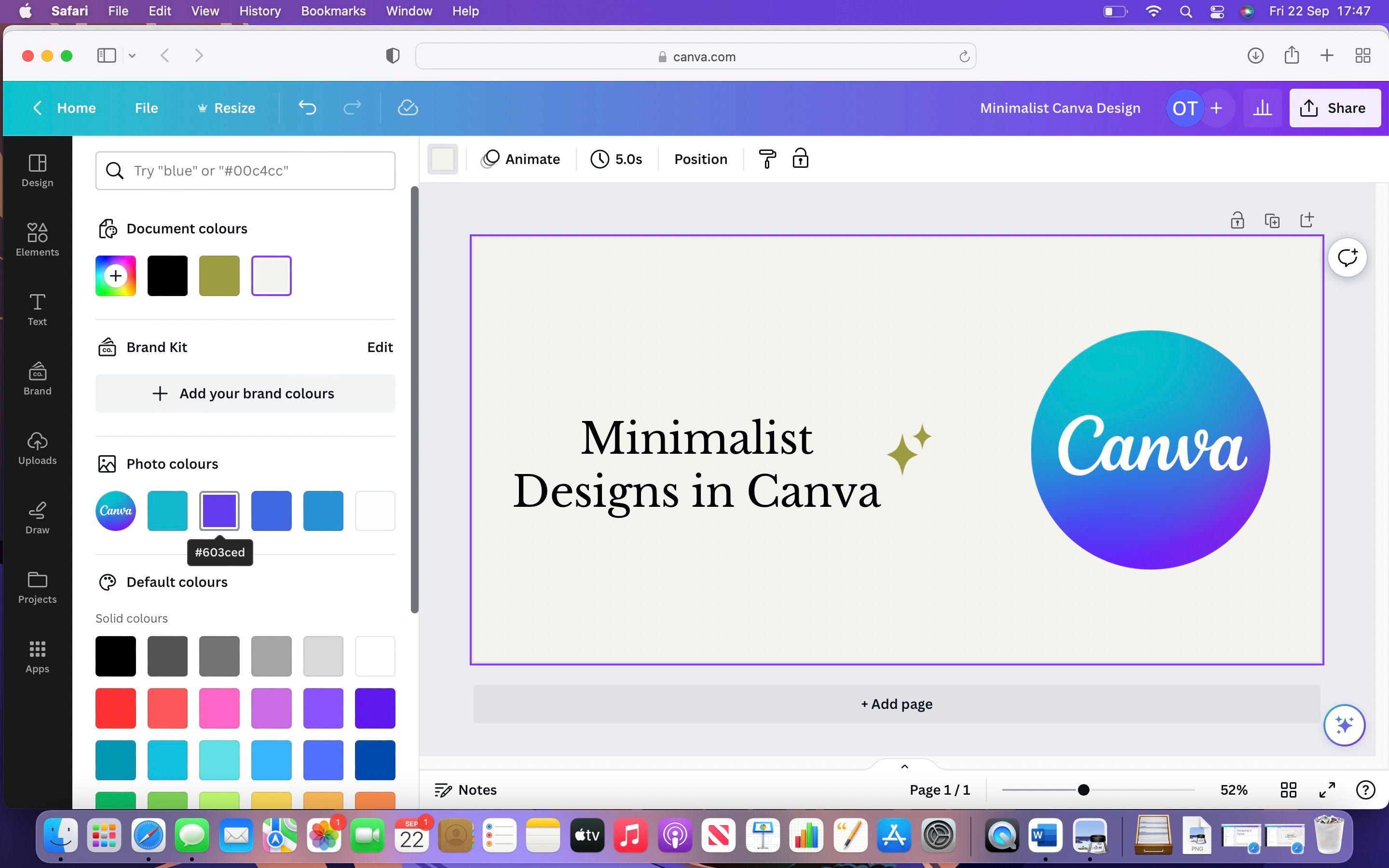Expand the bottom panel with upward chevron
The image size is (1389, 868).
coord(905,765)
